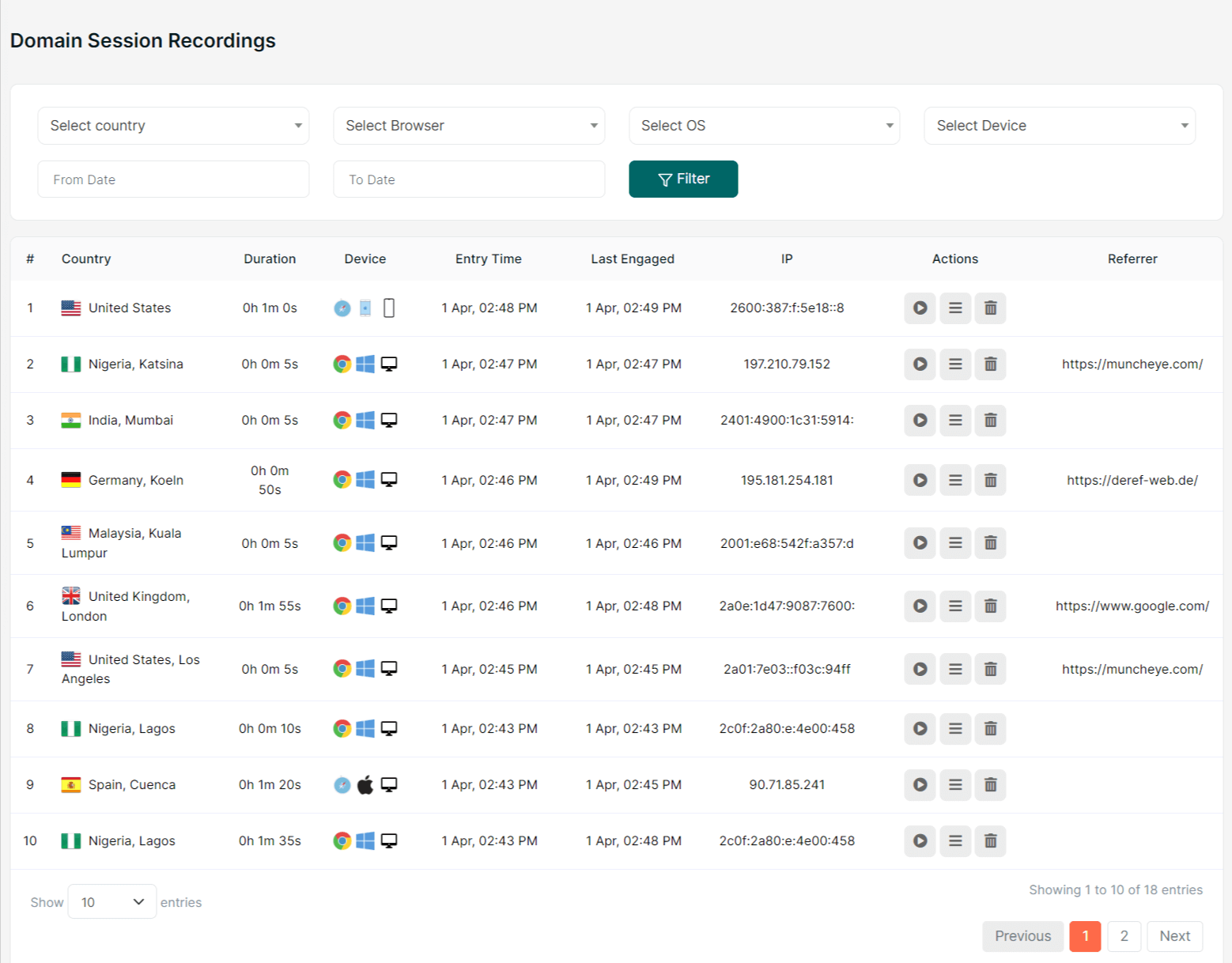This screenshot has width=1232, height=963.
Task: Delete the row 10 Nigeria, Lagos session
Action: pos(990,841)
